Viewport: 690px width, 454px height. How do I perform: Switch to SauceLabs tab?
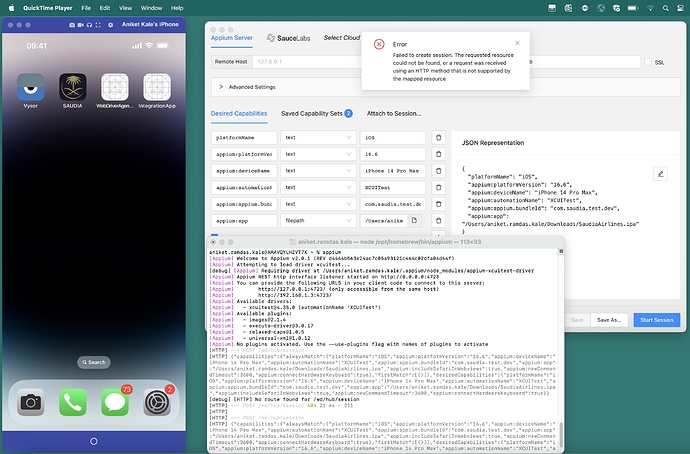288,38
